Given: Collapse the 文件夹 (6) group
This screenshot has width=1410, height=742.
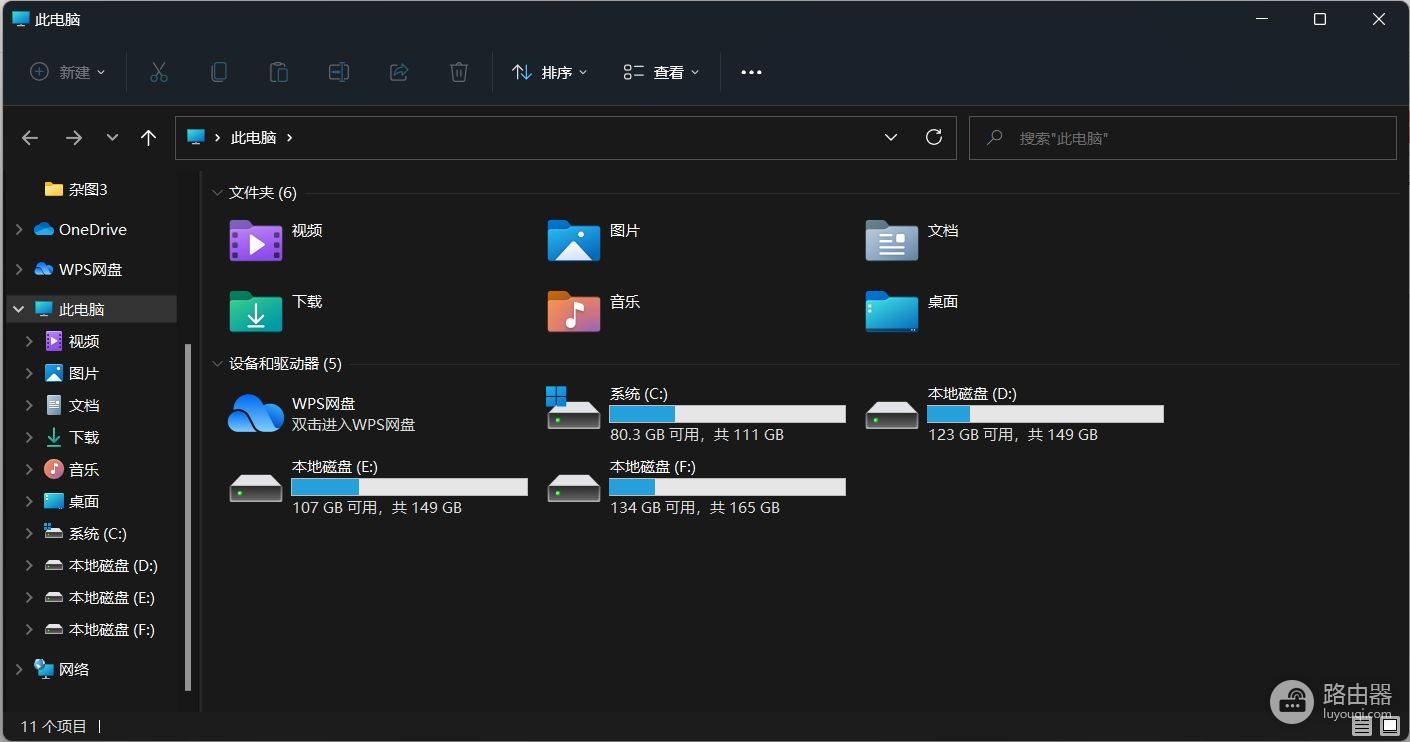Looking at the screenshot, I should pyautogui.click(x=217, y=193).
